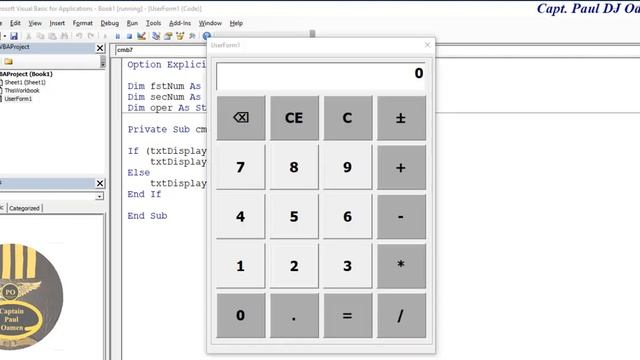Click digit 7 on calculator
Image resolution: width=640 pixels, height=360 pixels.
[241, 167]
